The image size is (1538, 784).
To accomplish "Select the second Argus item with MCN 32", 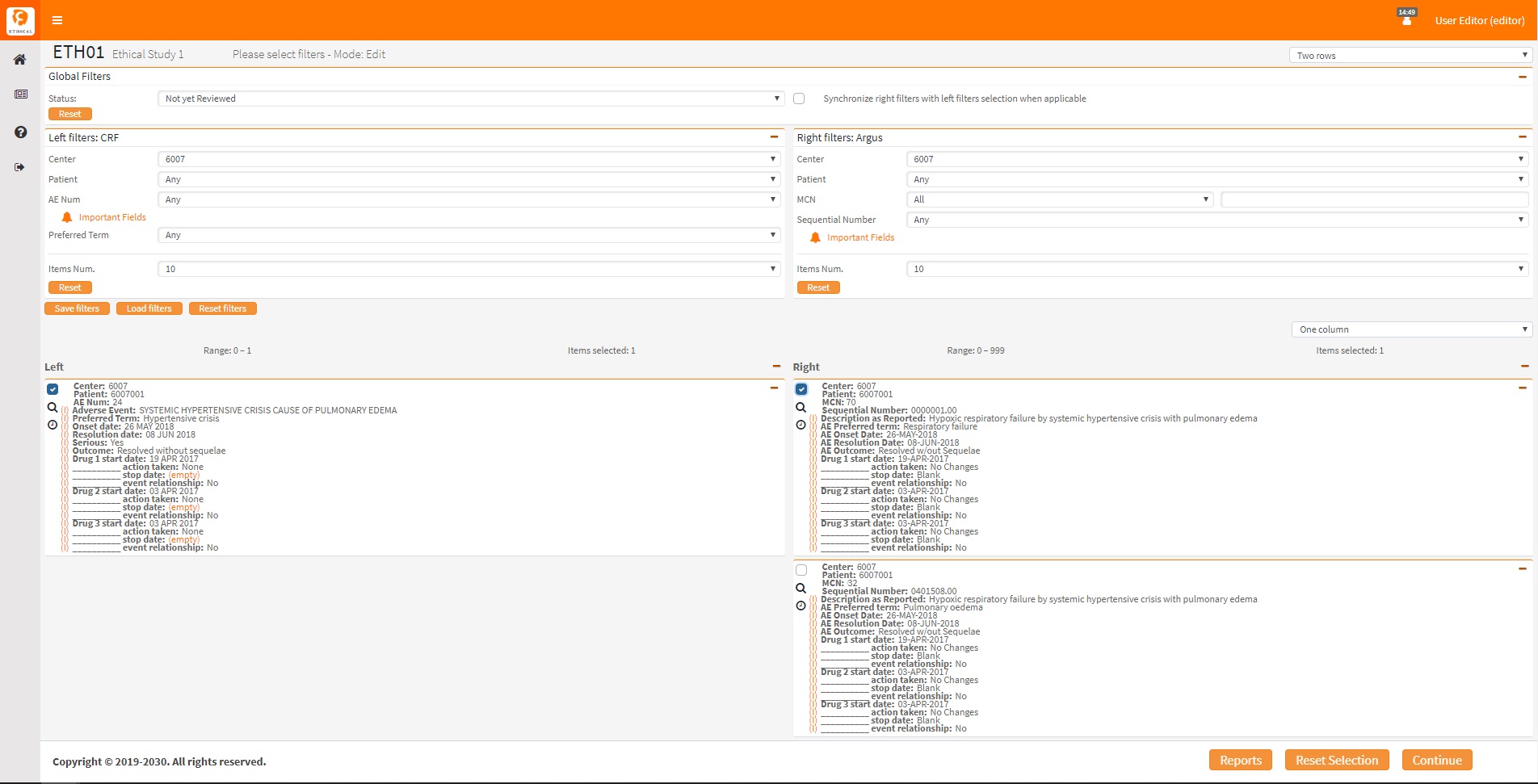I will pyautogui.click(x=801, y=570).
